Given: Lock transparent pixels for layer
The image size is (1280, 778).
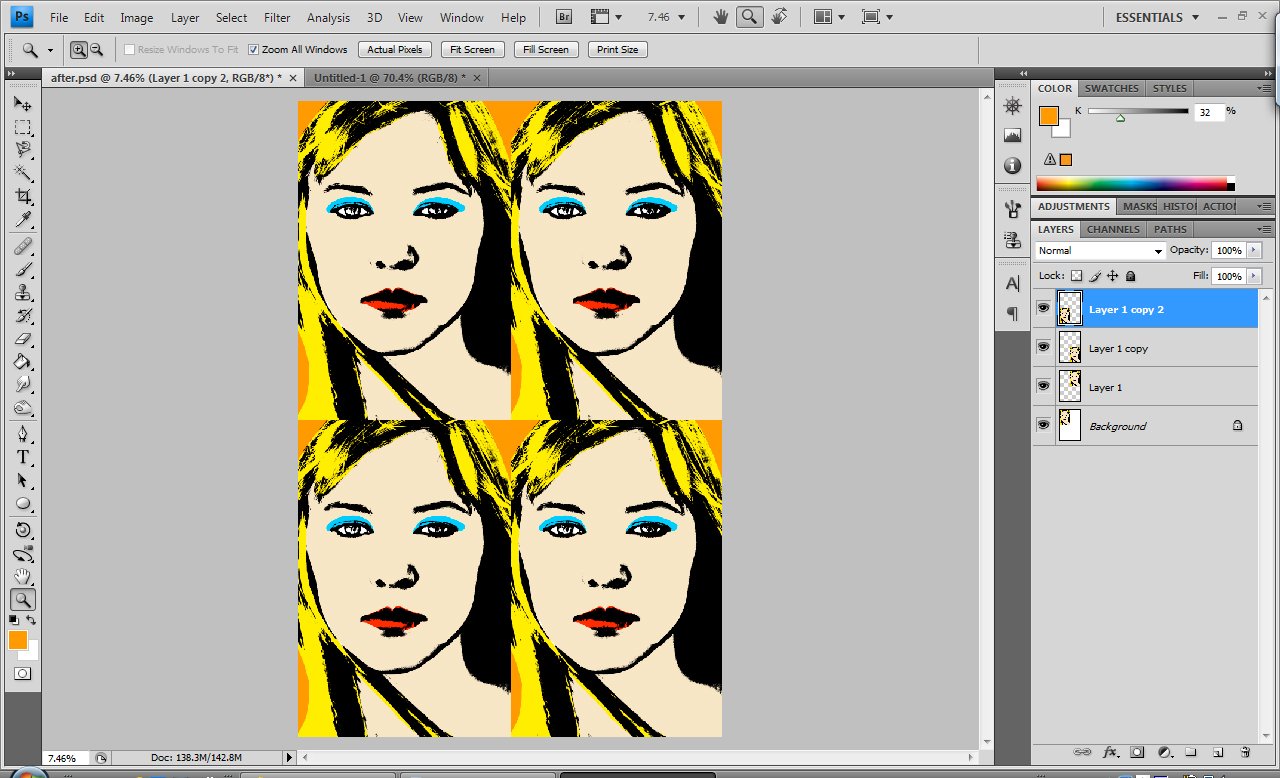Looking at the screenshot, I should (1076, 276).
